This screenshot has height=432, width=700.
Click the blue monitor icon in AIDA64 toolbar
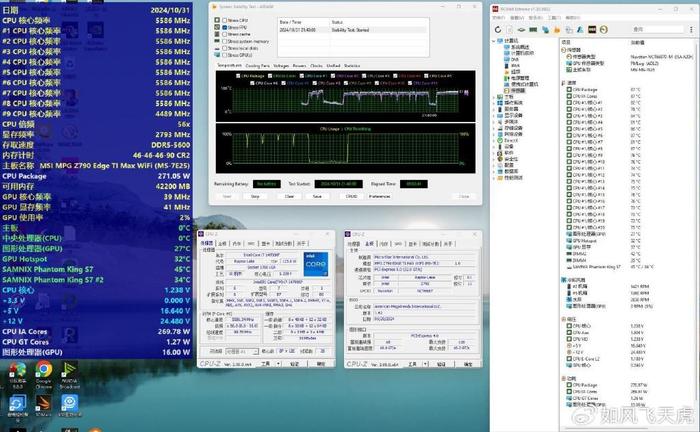tap(545, 30)
